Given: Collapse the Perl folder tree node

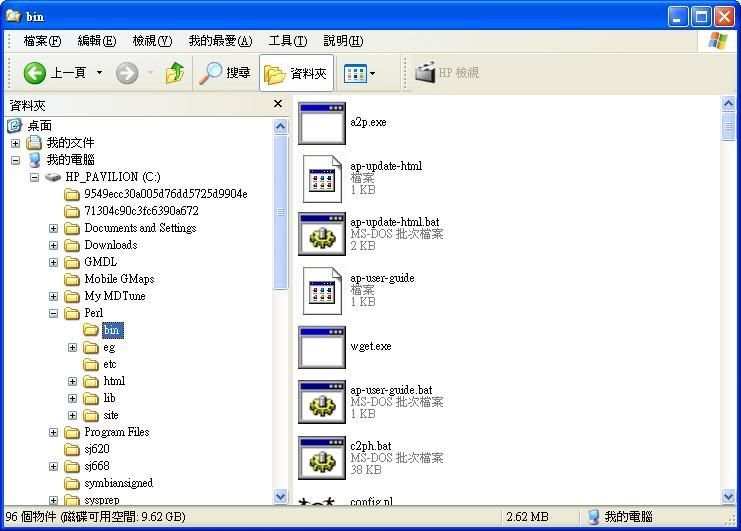Looking at the screenshot, I should tap(53, 313).
